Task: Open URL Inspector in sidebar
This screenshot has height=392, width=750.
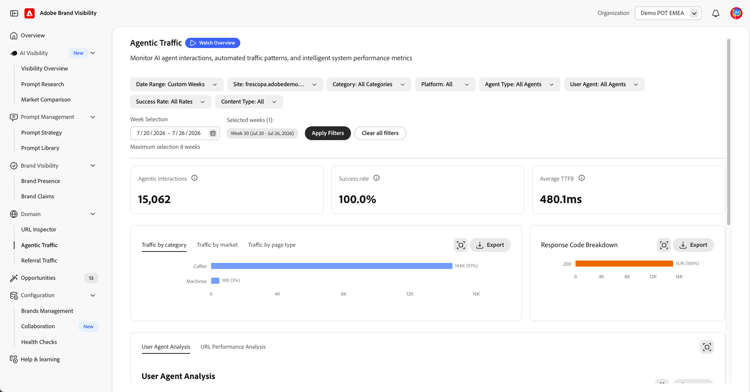Action: coord(39,229)
